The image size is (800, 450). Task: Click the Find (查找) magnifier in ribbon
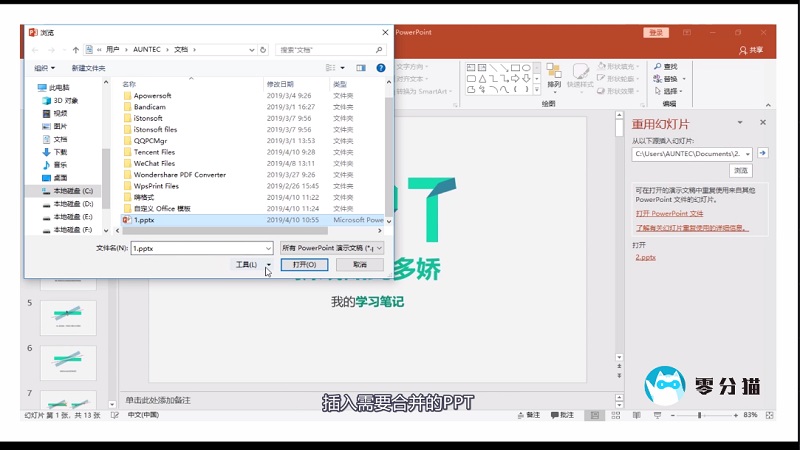pyautogui.click(x=659, y=66)
